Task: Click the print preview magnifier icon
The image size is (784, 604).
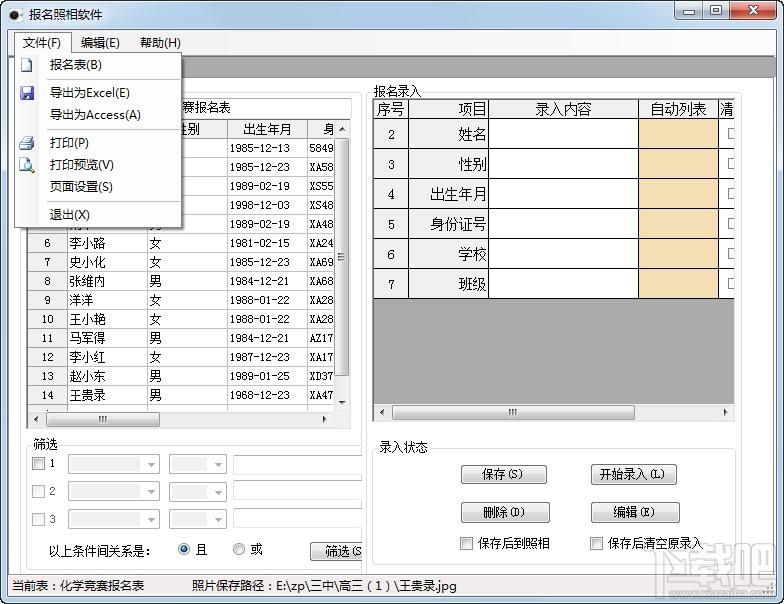Action: tap(26, 165)
